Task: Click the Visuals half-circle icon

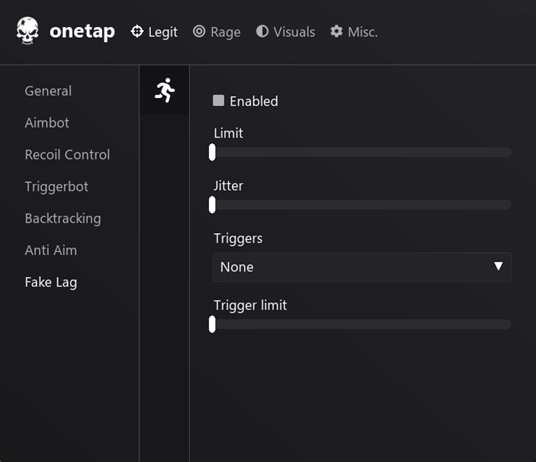Action: point(262,31)
